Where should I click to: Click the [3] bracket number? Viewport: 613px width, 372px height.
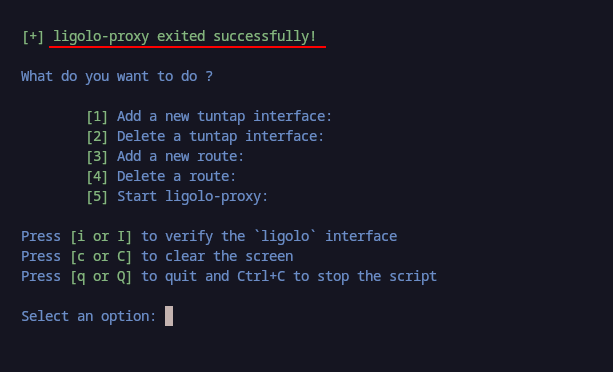click(x=97, y=156)
